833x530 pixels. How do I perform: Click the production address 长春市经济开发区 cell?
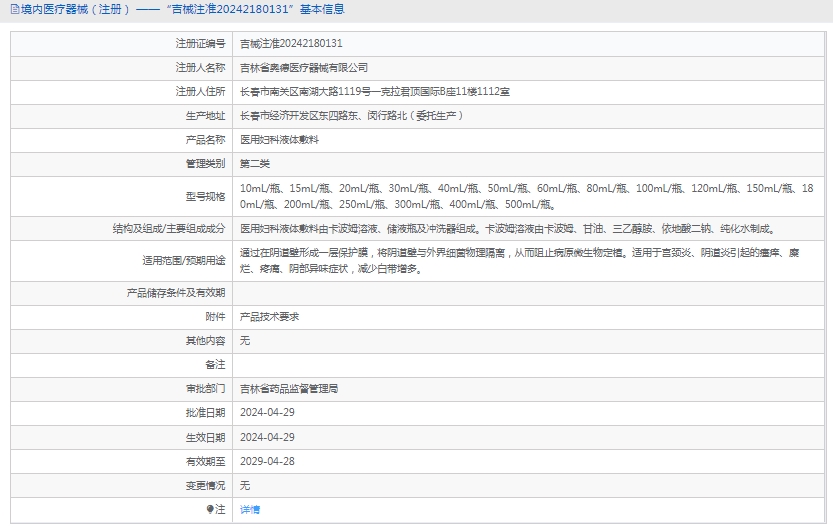pyautogui.click(x=351, y=116)
